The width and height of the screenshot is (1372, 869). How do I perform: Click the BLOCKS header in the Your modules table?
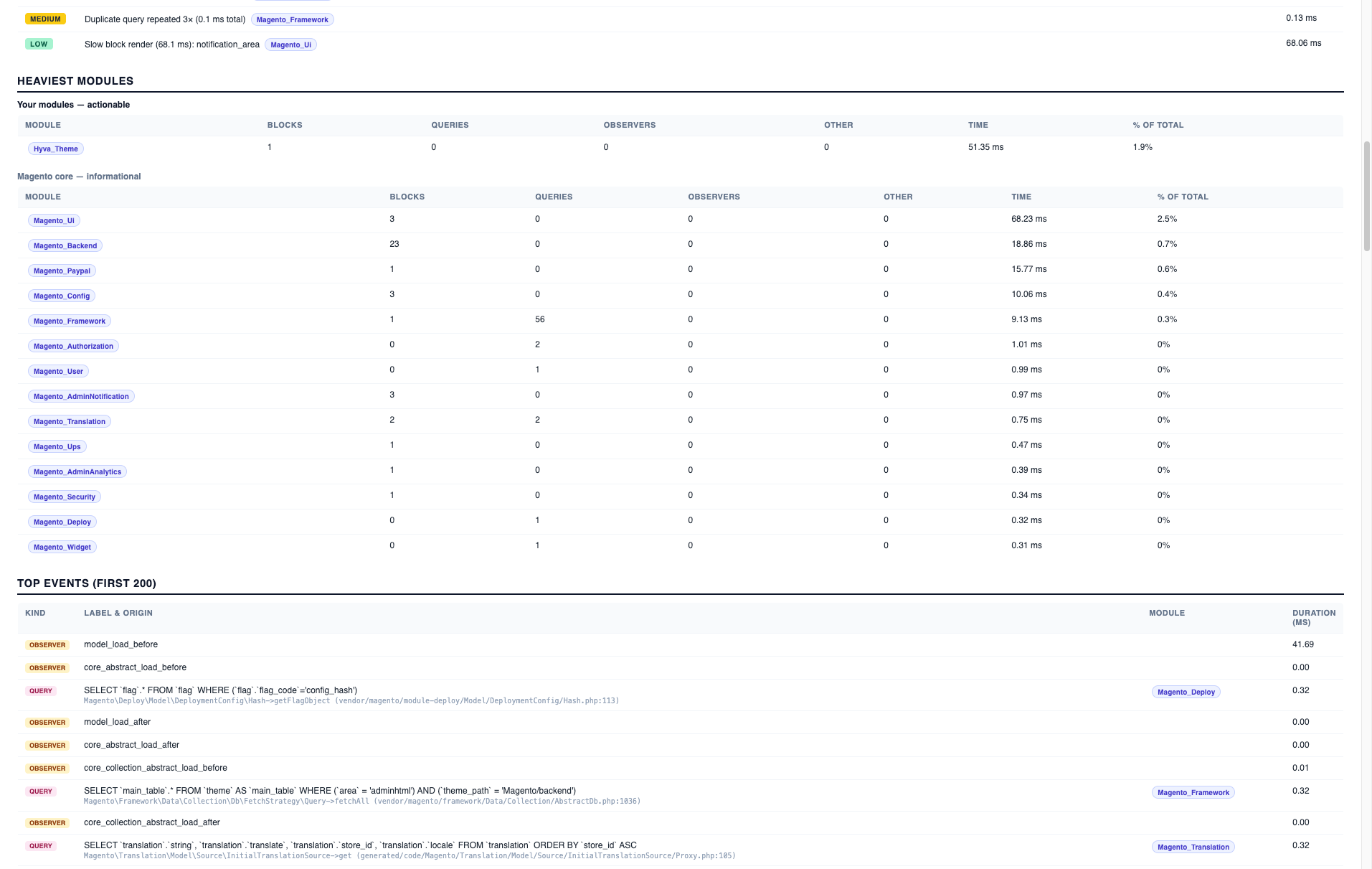(x=285, y=125)
